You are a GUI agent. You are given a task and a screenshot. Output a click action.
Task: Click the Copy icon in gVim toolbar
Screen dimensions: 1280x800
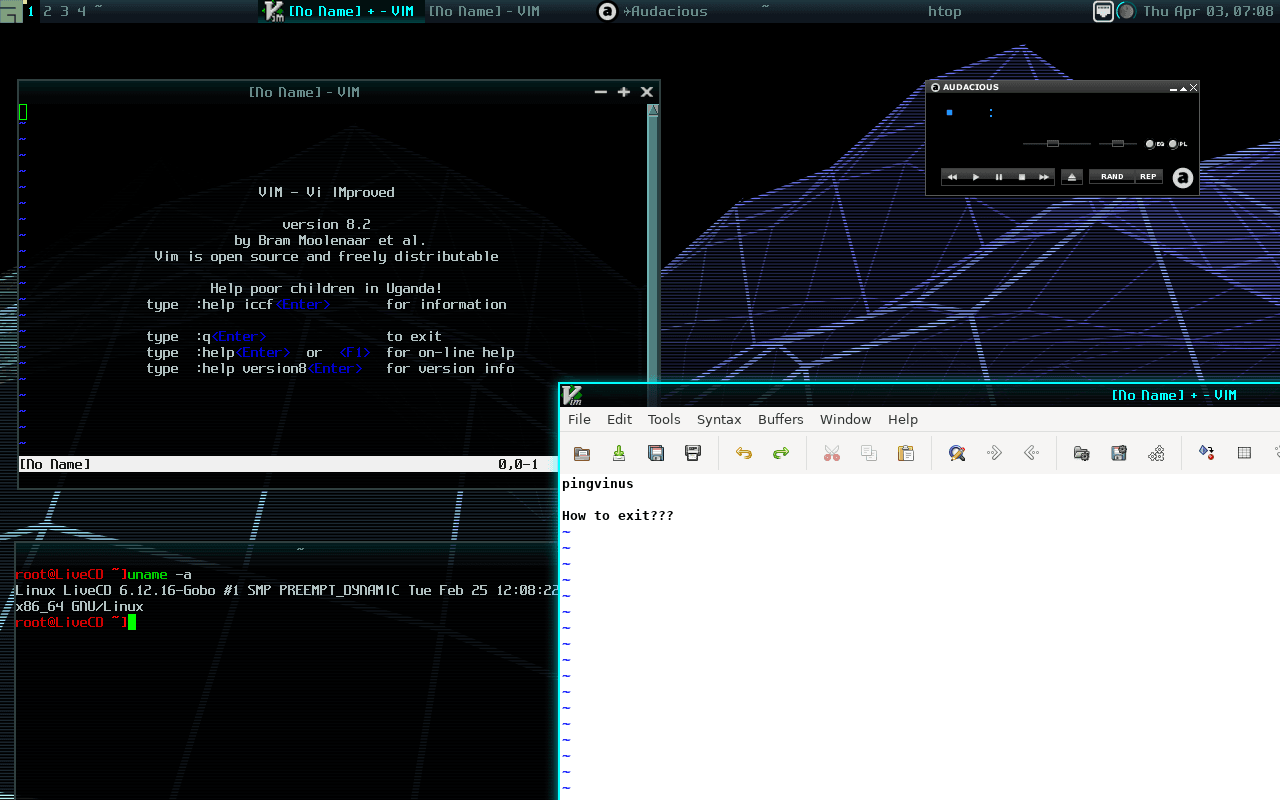click(869, 453)
